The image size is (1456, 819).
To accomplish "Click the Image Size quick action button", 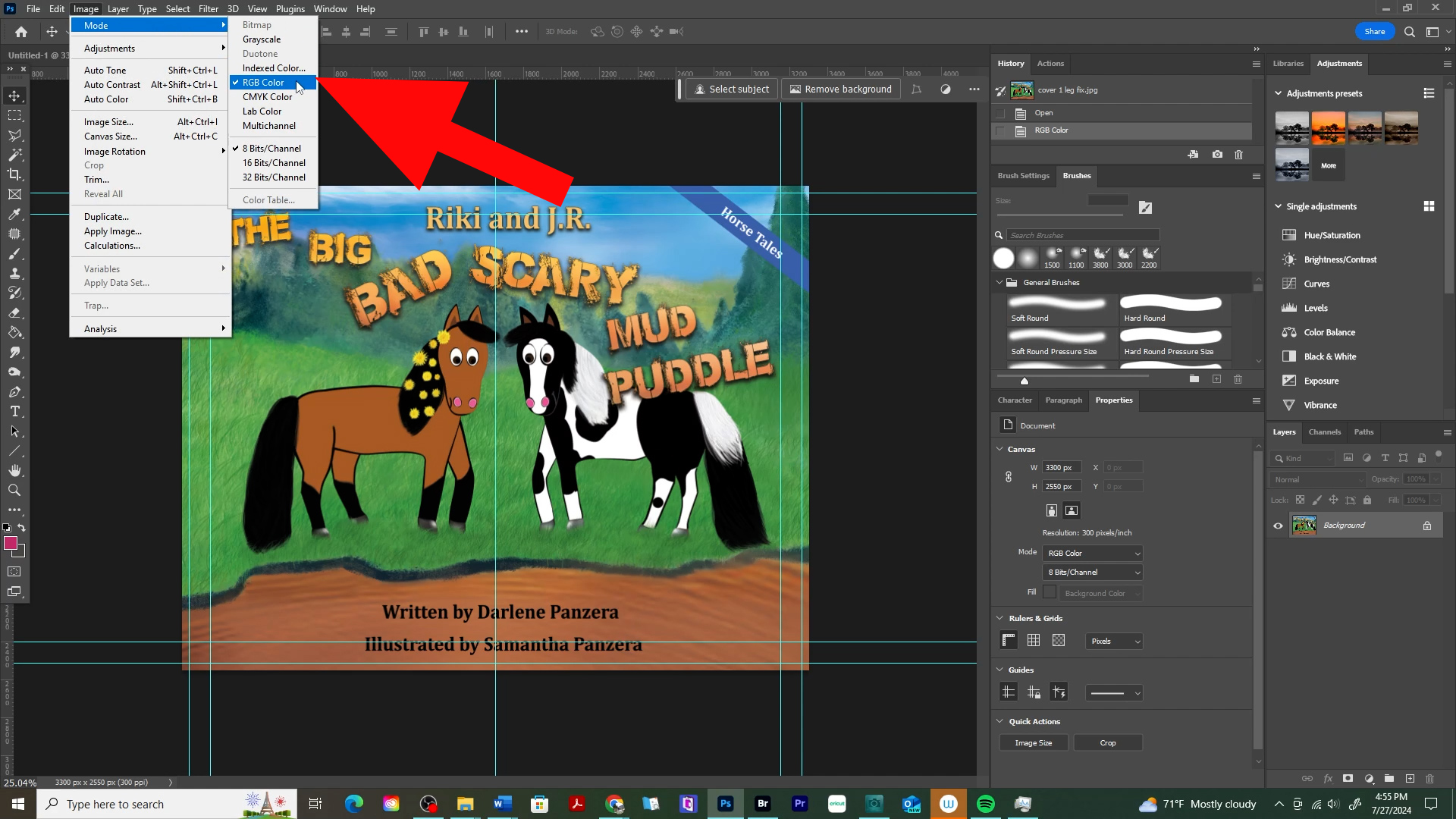I will pyautogui.click(x=1034, y=743).
